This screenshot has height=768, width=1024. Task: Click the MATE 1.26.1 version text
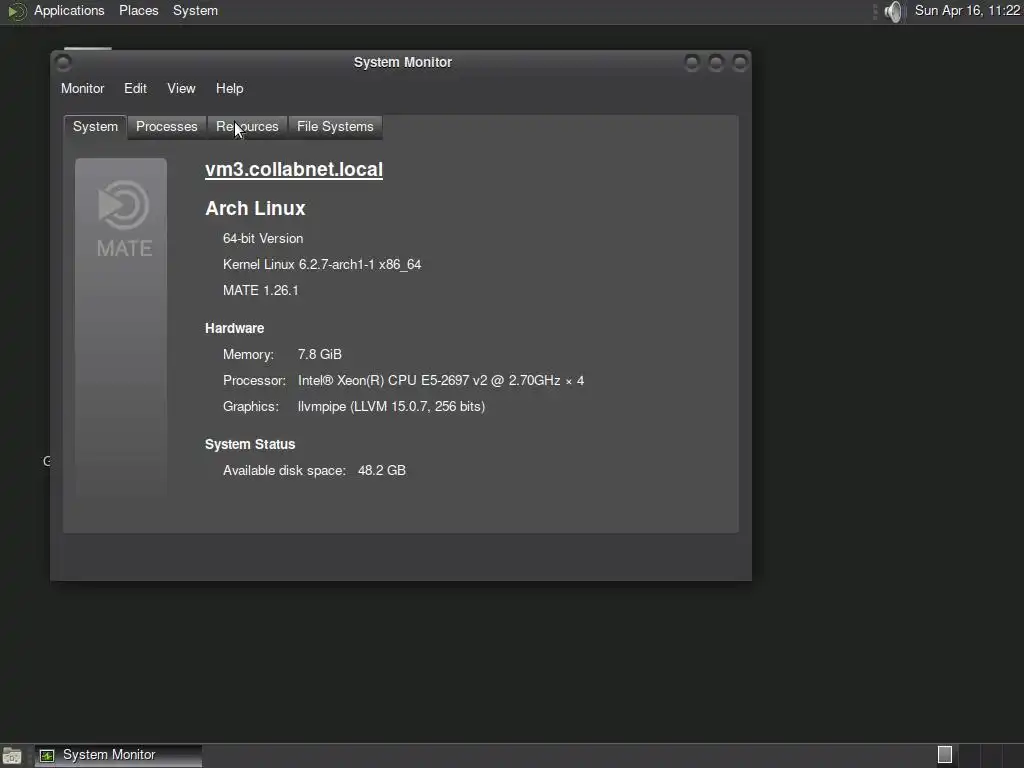point(261,291)
